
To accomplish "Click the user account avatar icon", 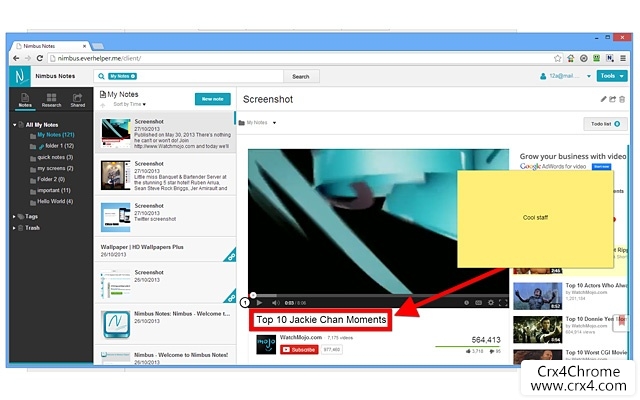I will (x=543, y=76).
